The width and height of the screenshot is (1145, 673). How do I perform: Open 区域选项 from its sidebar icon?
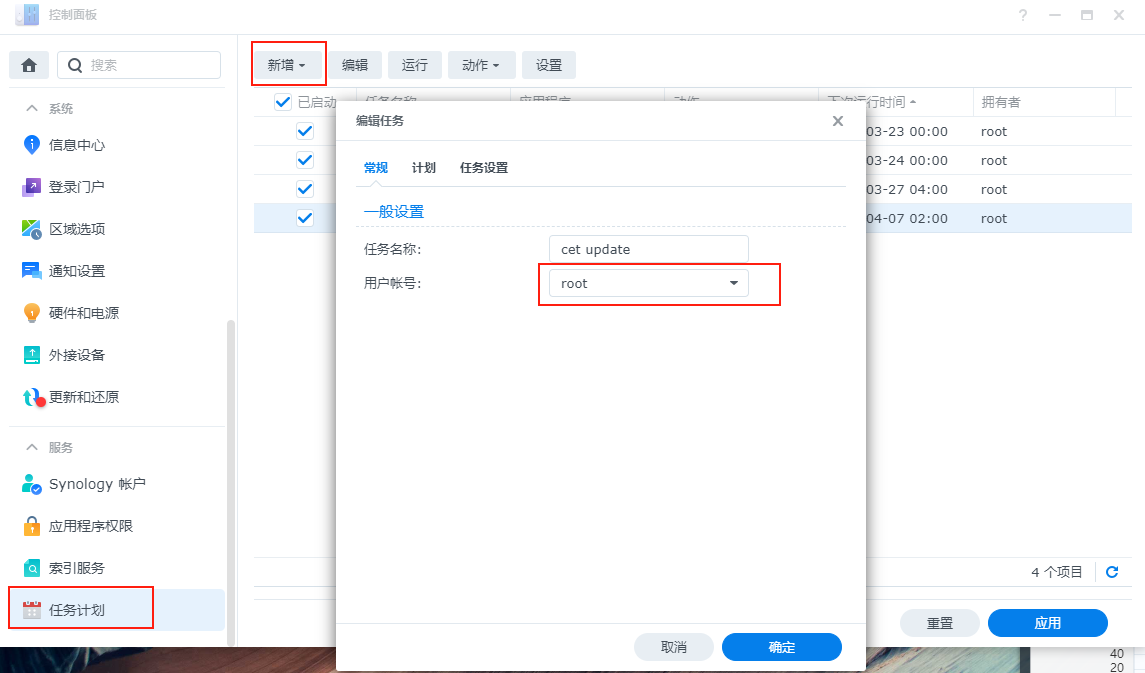[x=31, y=229]
